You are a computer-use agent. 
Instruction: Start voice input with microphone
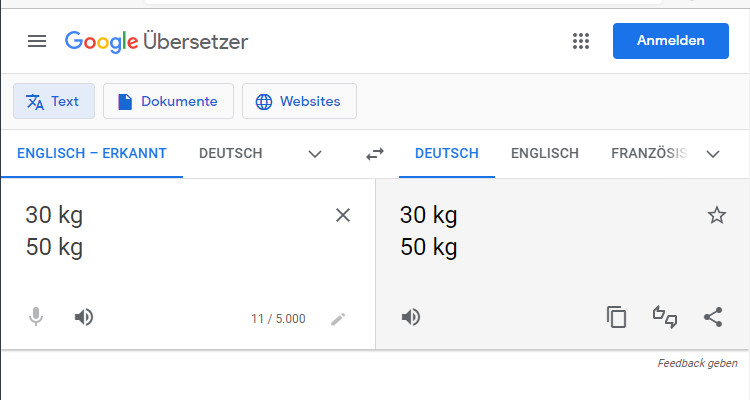[36, 317]
